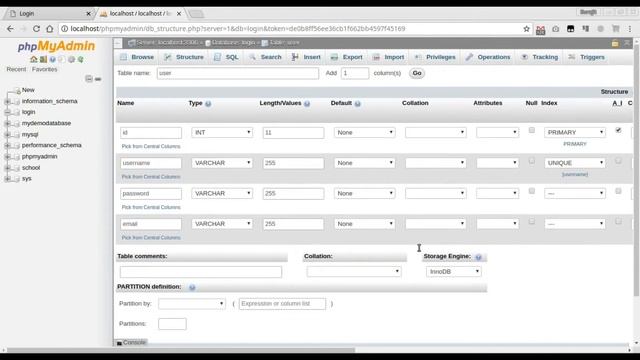Screen dimensions: 640x360
Task: Open the Privileges tab
Action: (435, 57)
